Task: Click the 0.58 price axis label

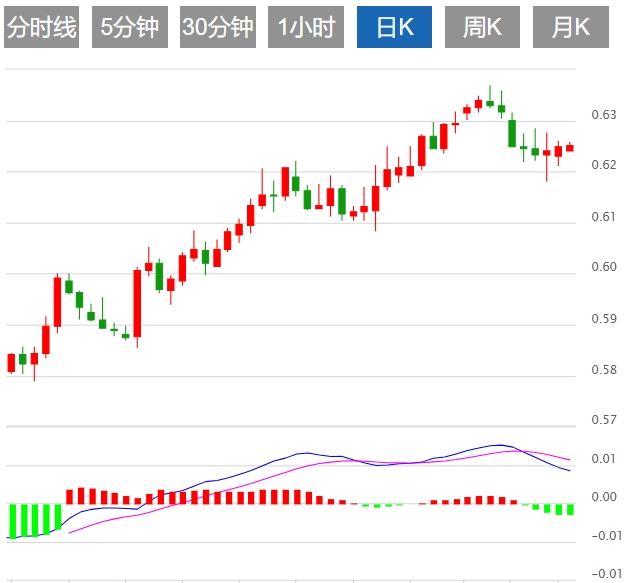Action: point(604,370)
